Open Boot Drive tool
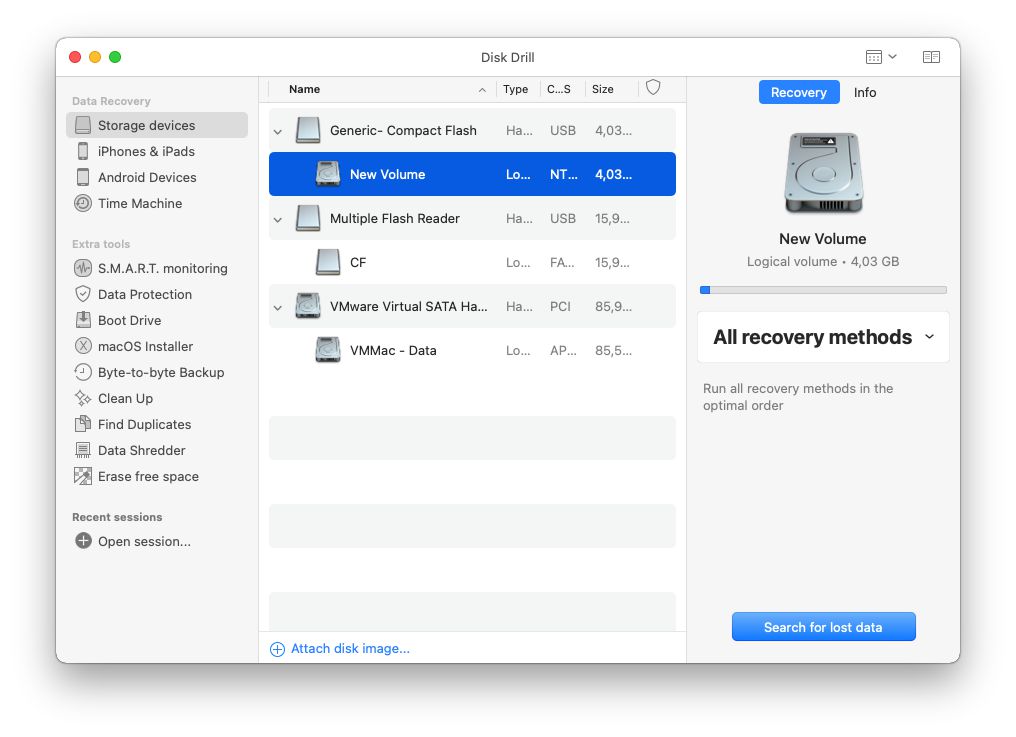This screenshot has width=1016, height=737. (x=129, y=320)
